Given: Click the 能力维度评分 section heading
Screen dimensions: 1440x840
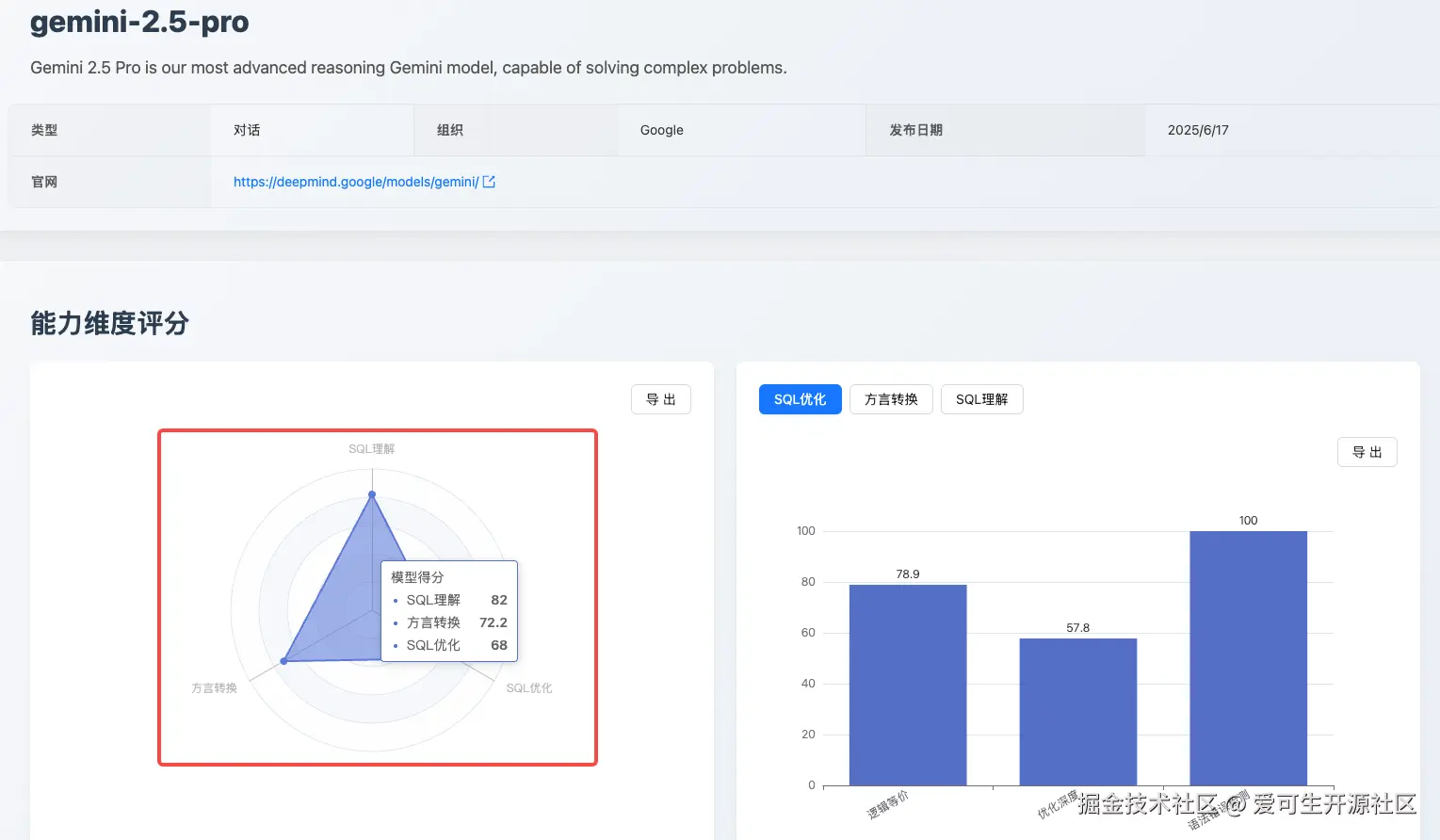Looking at the screenshot, I should coord(109,323).
